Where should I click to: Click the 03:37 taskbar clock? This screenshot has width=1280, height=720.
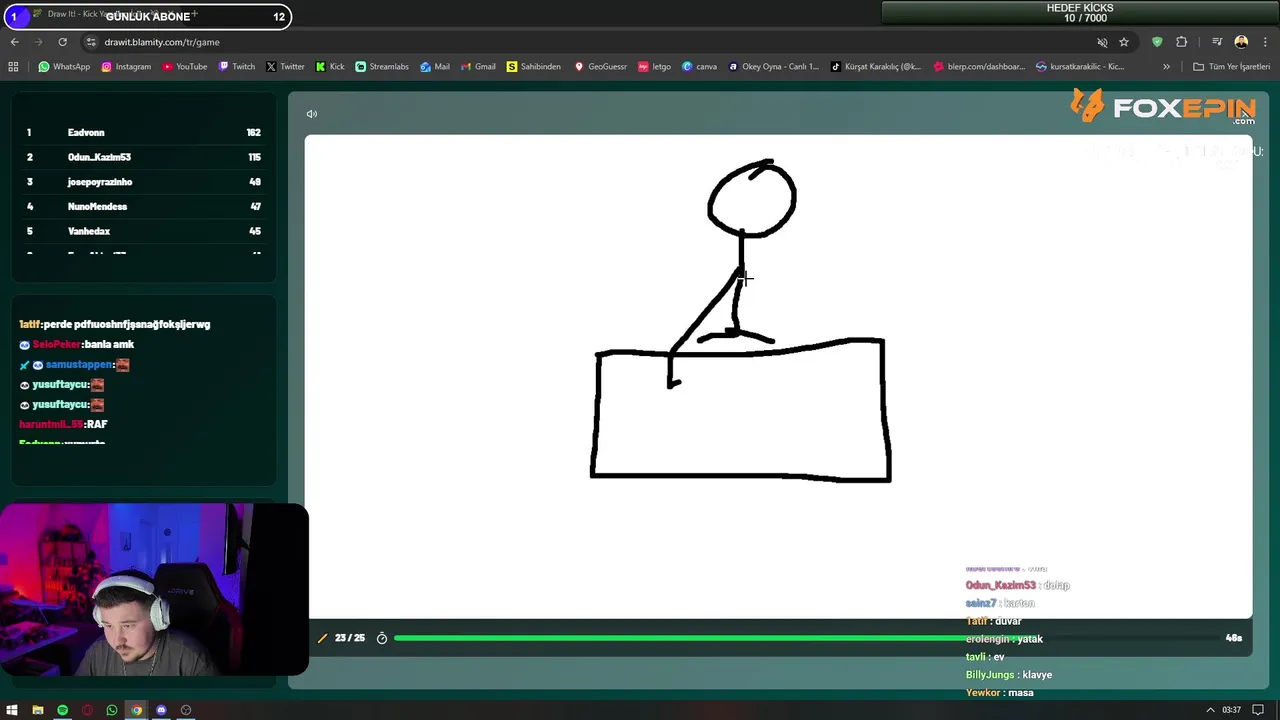pos(1231,710)
